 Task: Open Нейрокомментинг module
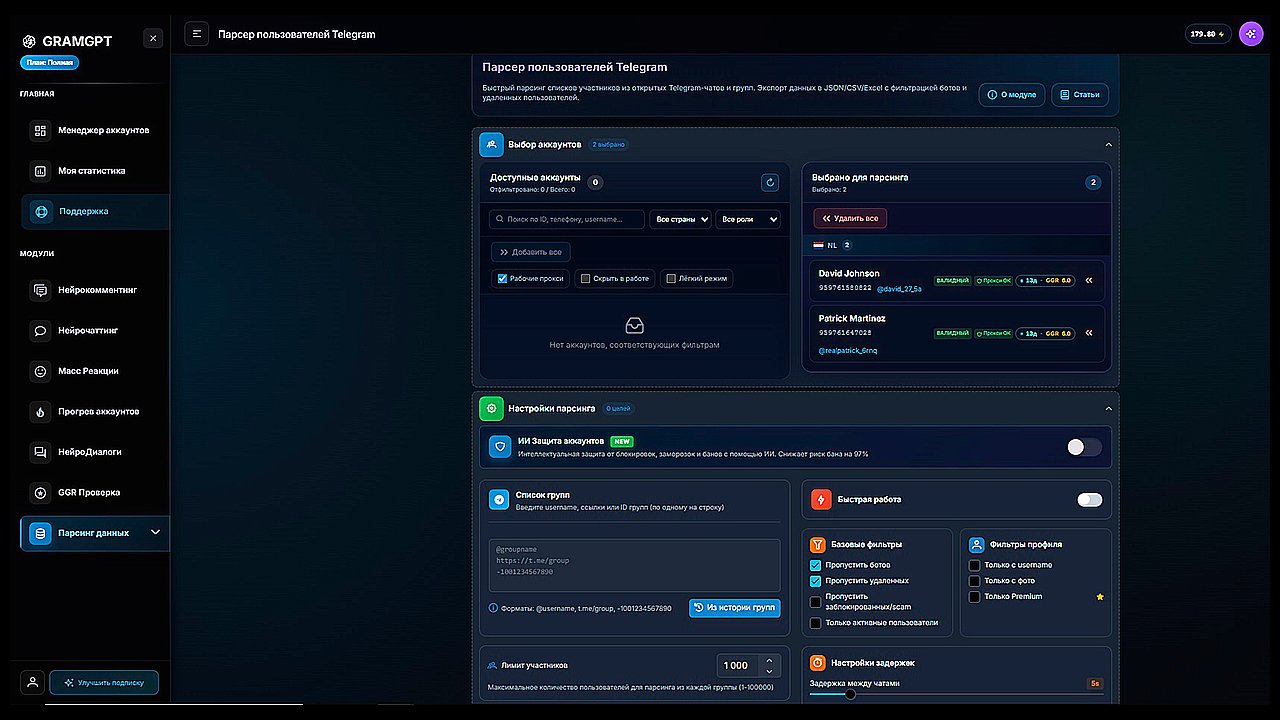coord(95,290)
